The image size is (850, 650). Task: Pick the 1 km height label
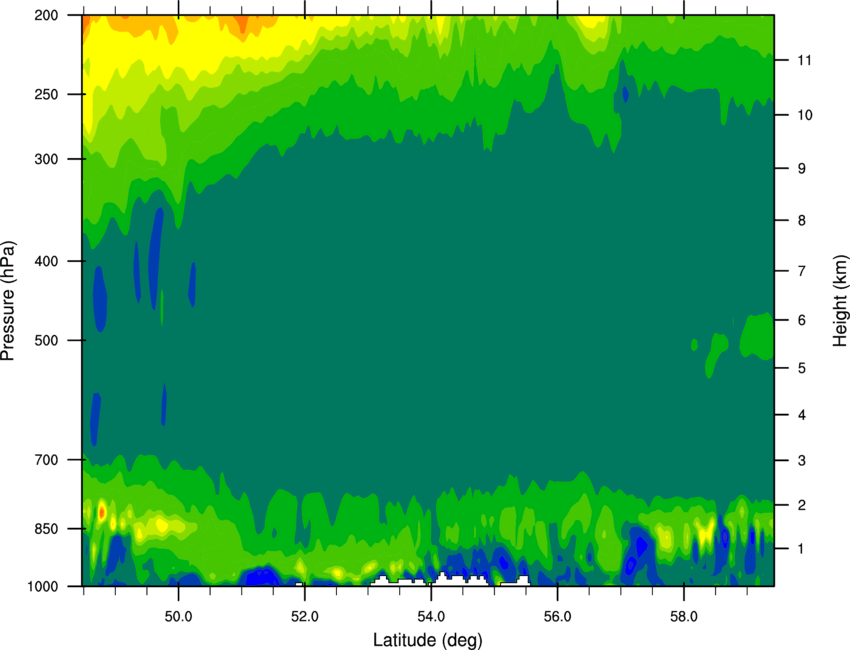pyautogui.click(x=802, y=549)
